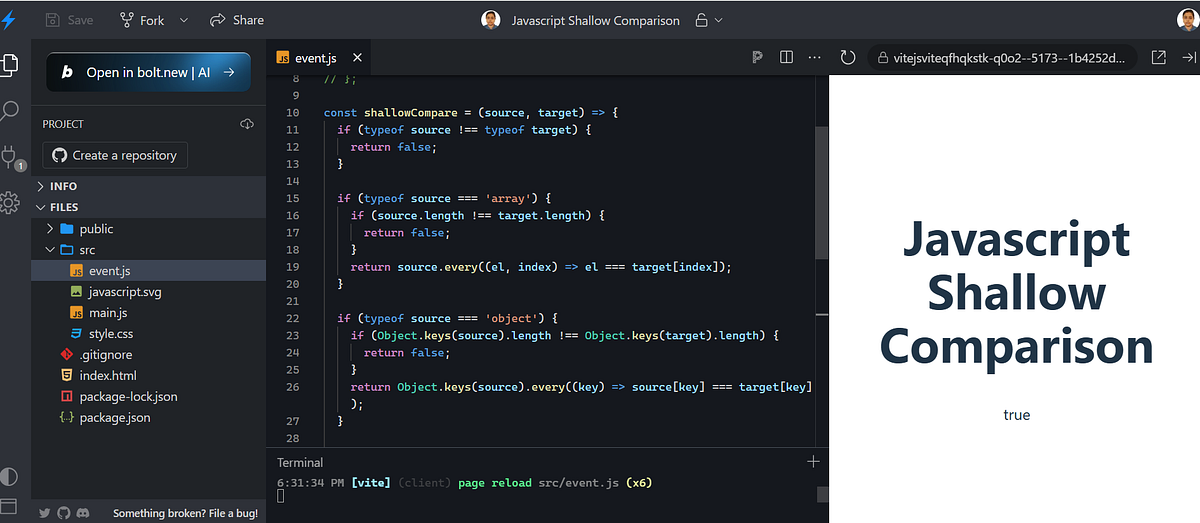
Task: Collapse the src folder
Action: click(x=148, y=249)
